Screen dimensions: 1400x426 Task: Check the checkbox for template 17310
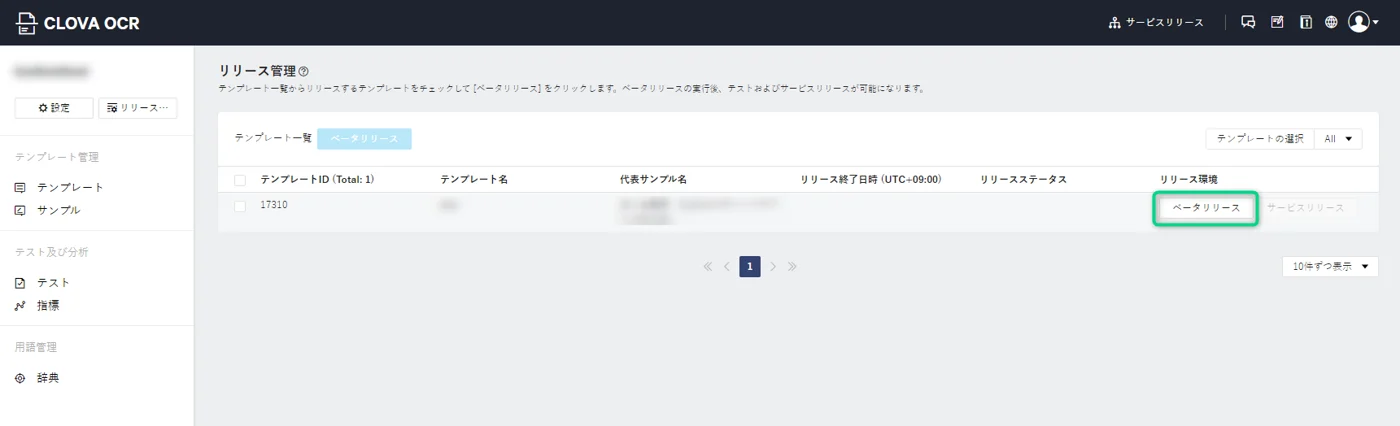click(240, 206)
